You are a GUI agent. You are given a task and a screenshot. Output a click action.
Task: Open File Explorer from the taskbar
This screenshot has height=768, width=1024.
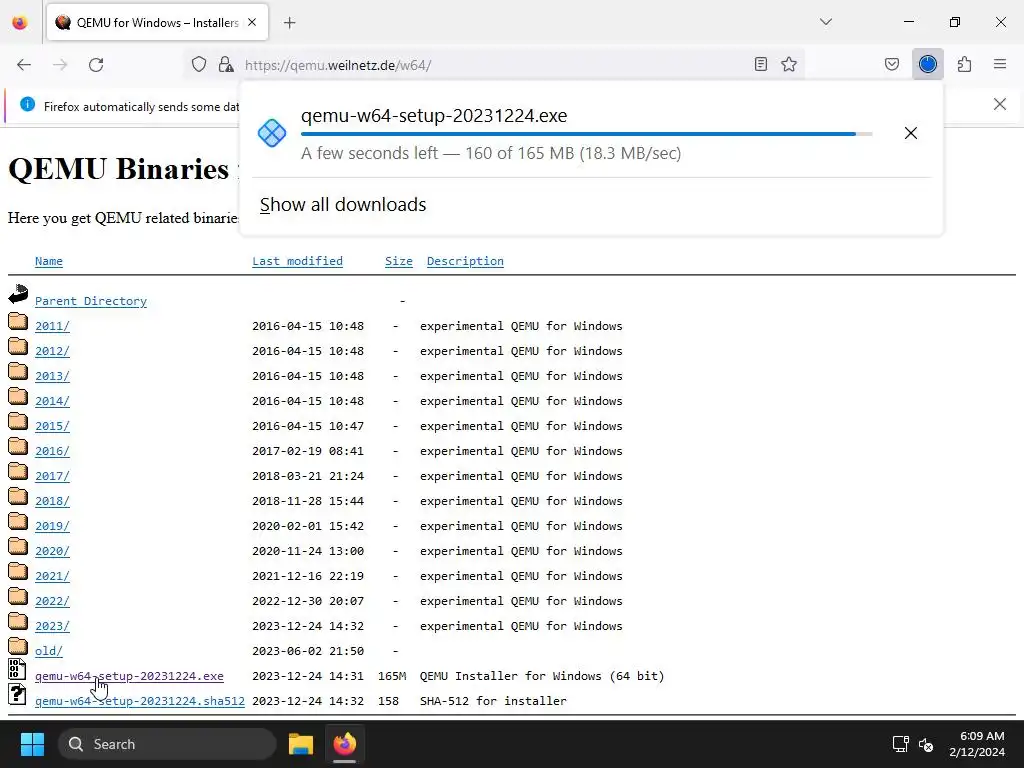(301, 744)
